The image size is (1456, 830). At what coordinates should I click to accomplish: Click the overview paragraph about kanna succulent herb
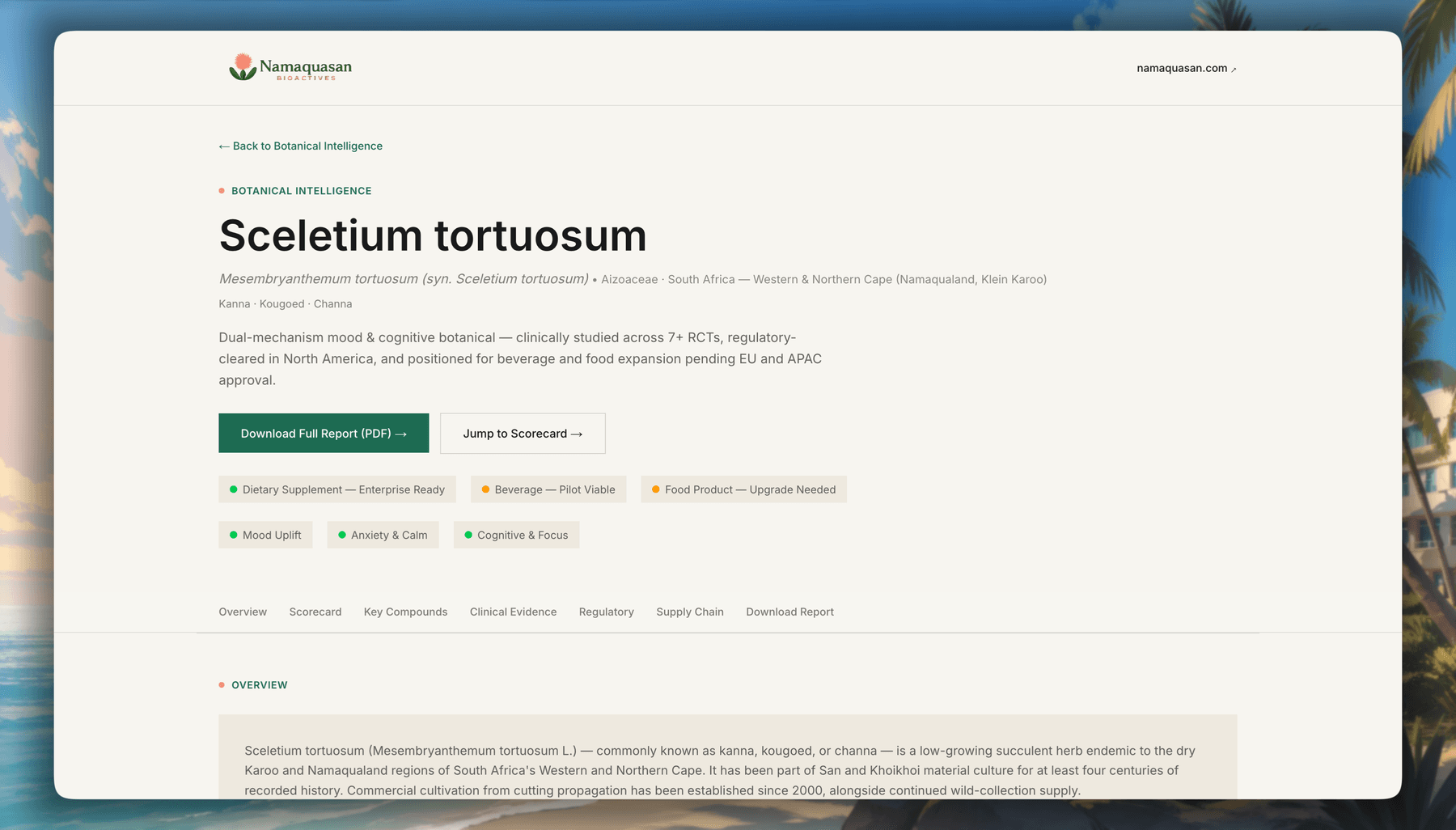pos(720,770)
